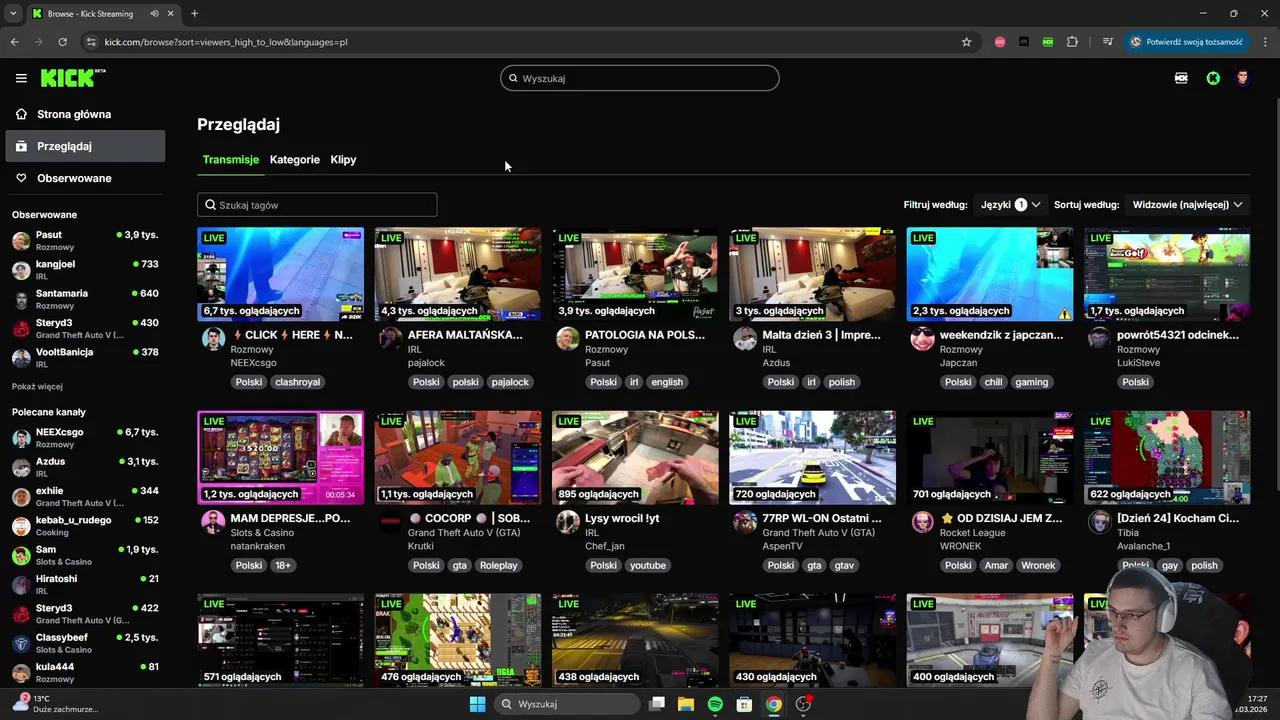
Task: Expand followed list with Pokaż więcej
Action: [x=37, y=386]
